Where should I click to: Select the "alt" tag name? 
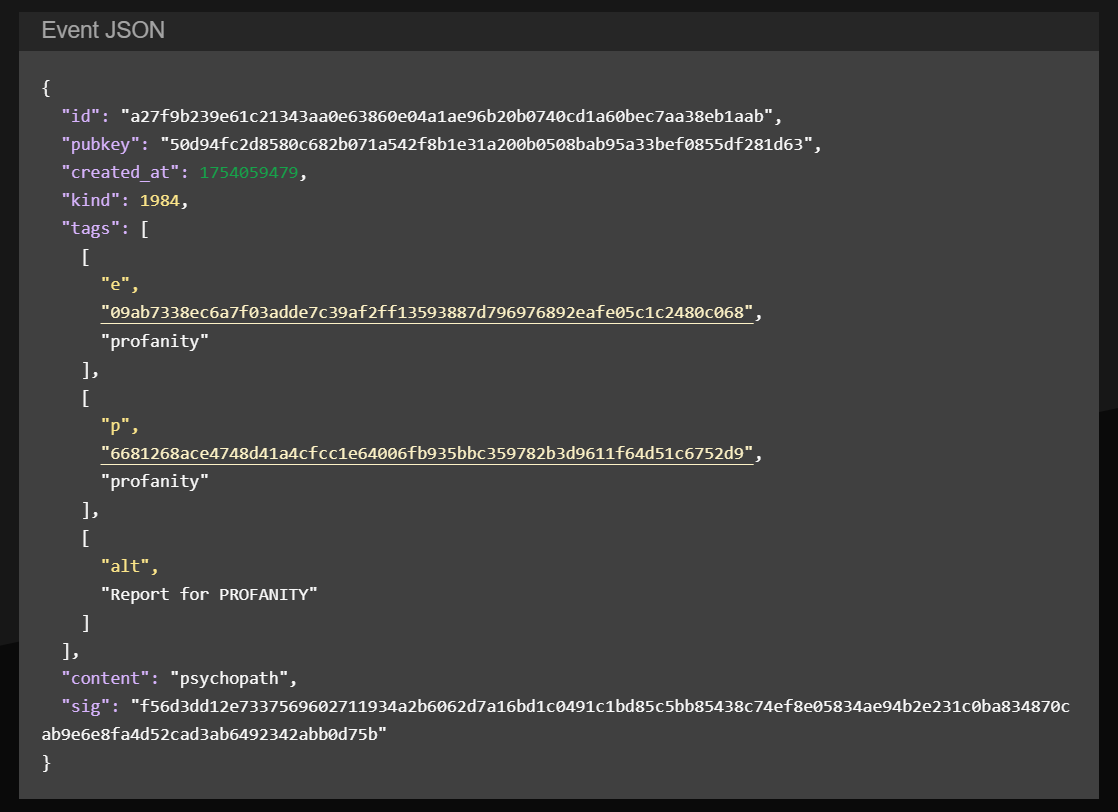(x=125, y=566)
